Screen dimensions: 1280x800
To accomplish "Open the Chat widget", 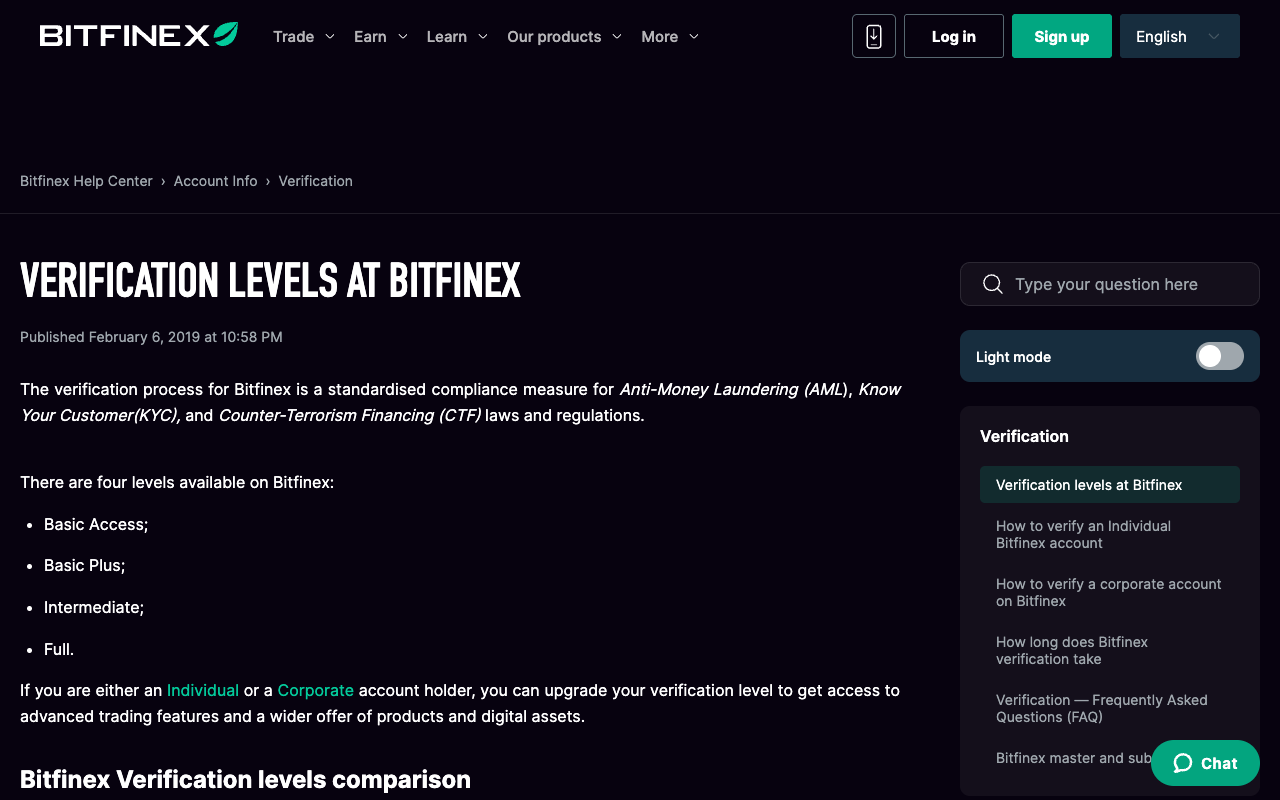I will (1205, 763).
